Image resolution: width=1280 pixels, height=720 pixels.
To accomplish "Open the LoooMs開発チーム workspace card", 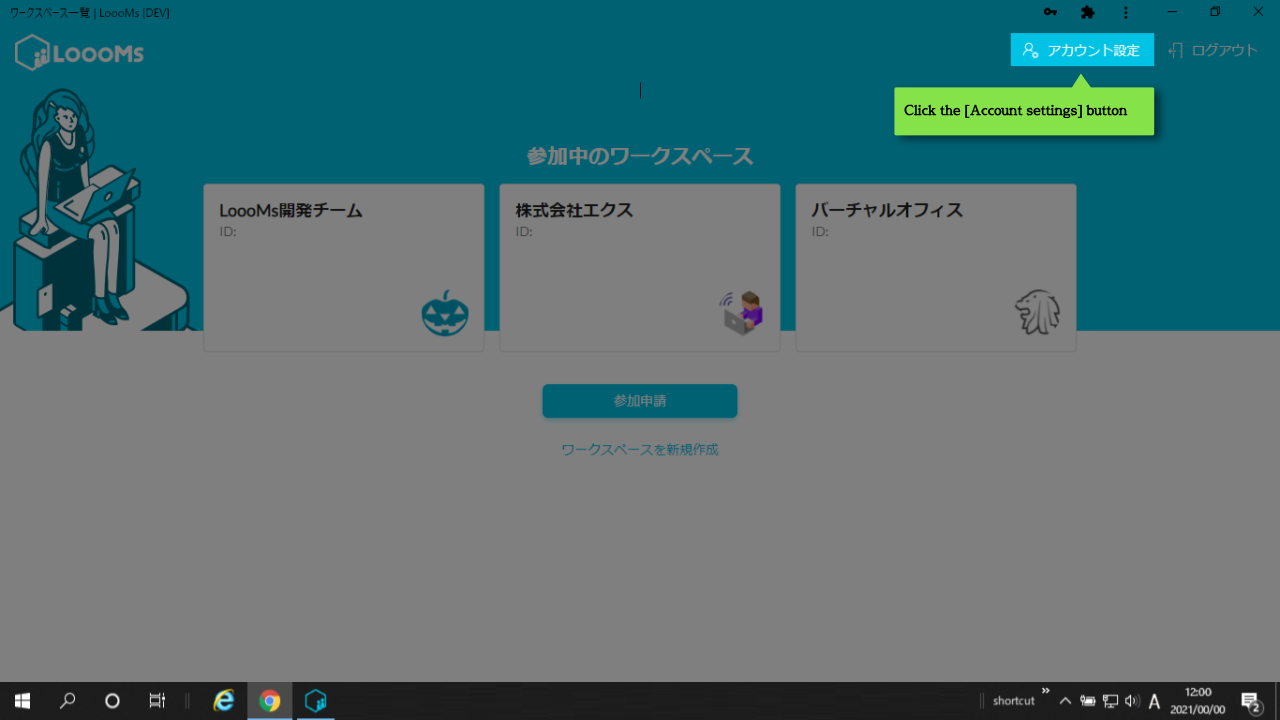I will (x=343, y=267).
